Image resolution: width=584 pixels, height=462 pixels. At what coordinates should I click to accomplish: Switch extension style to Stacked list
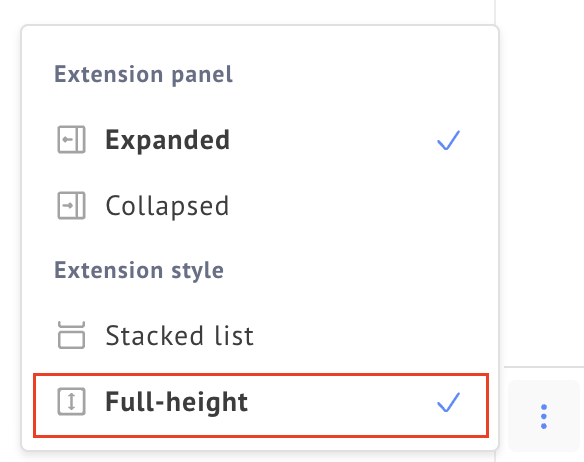(x=261, y=335)
